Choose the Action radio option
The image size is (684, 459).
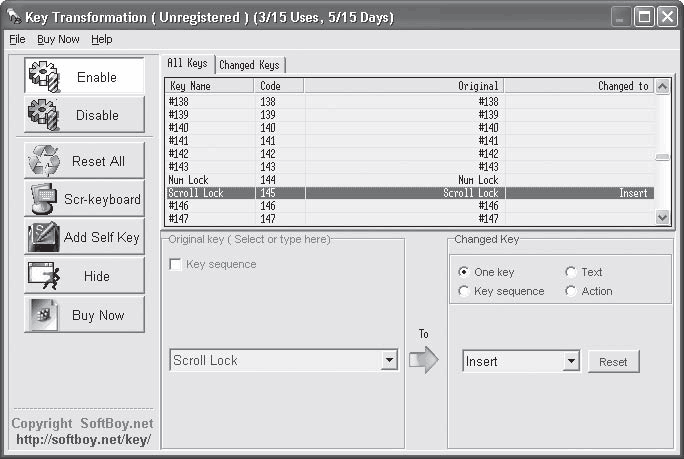[x=571, y=291]
